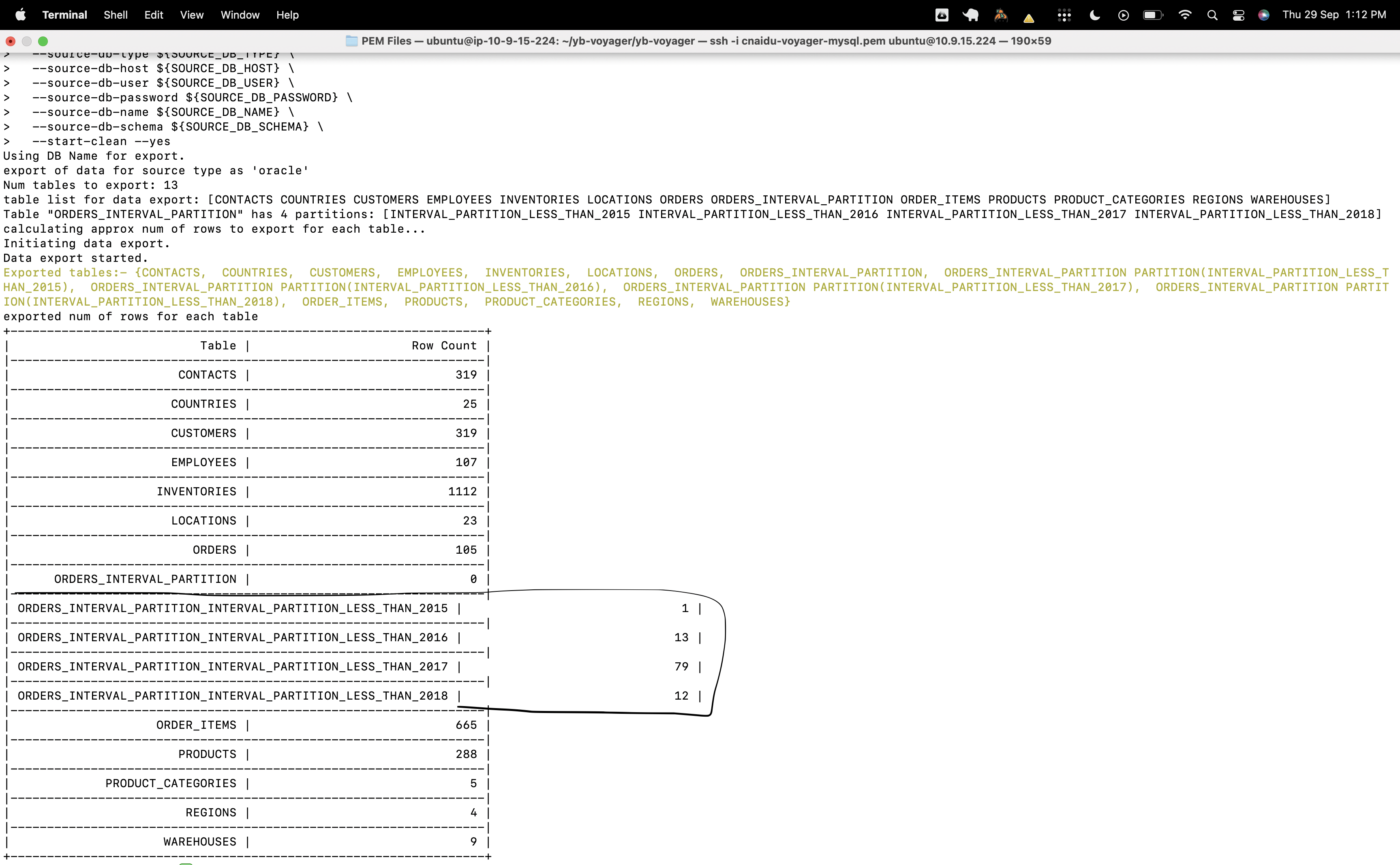Zoom the Terminal window with green button
The image size is (1400, 865).
pyautogui.click(x=43, y=41)
